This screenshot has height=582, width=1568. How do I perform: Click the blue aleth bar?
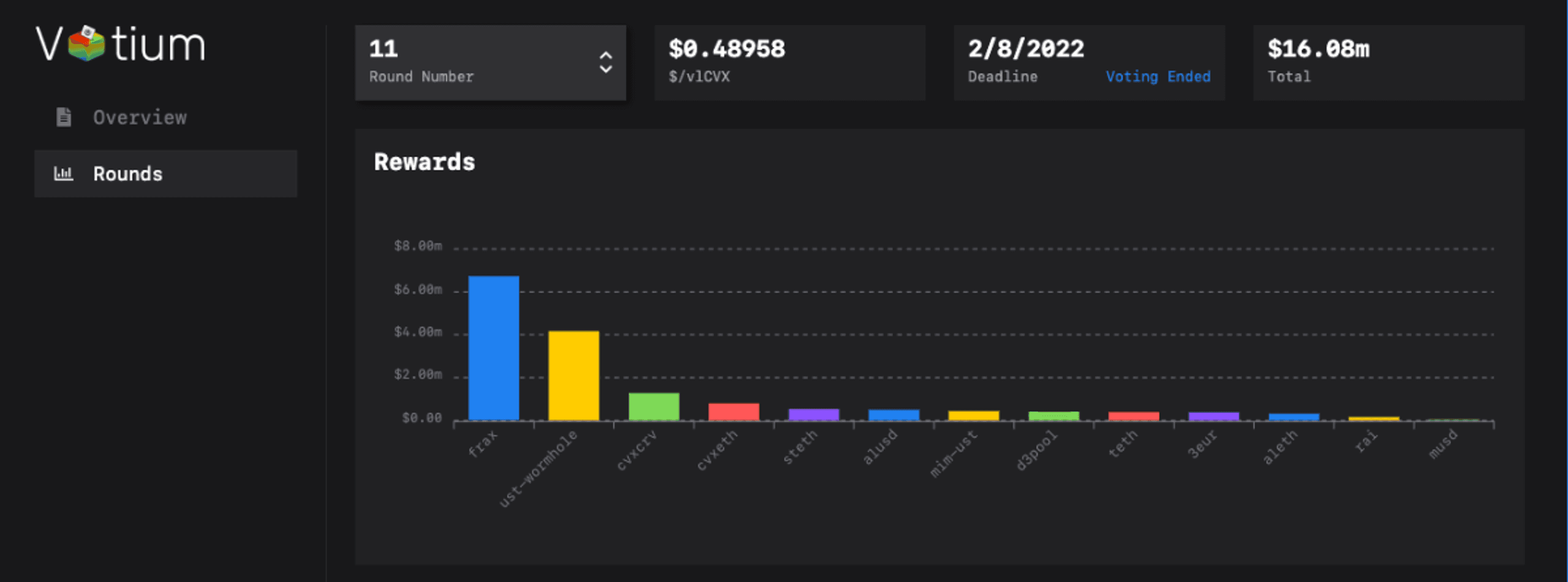pyautogui.click(x=1294, y=417)
